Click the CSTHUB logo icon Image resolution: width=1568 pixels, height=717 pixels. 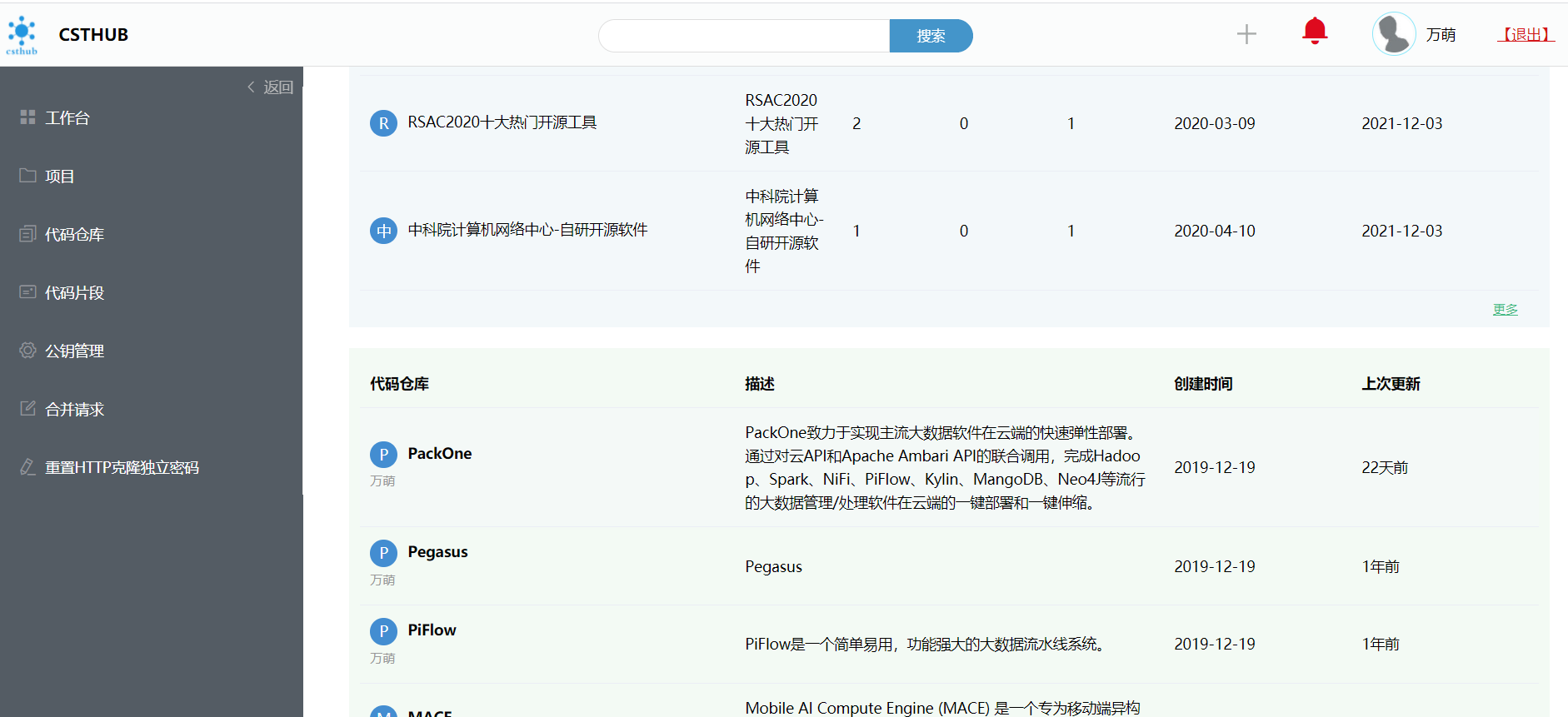22,35
